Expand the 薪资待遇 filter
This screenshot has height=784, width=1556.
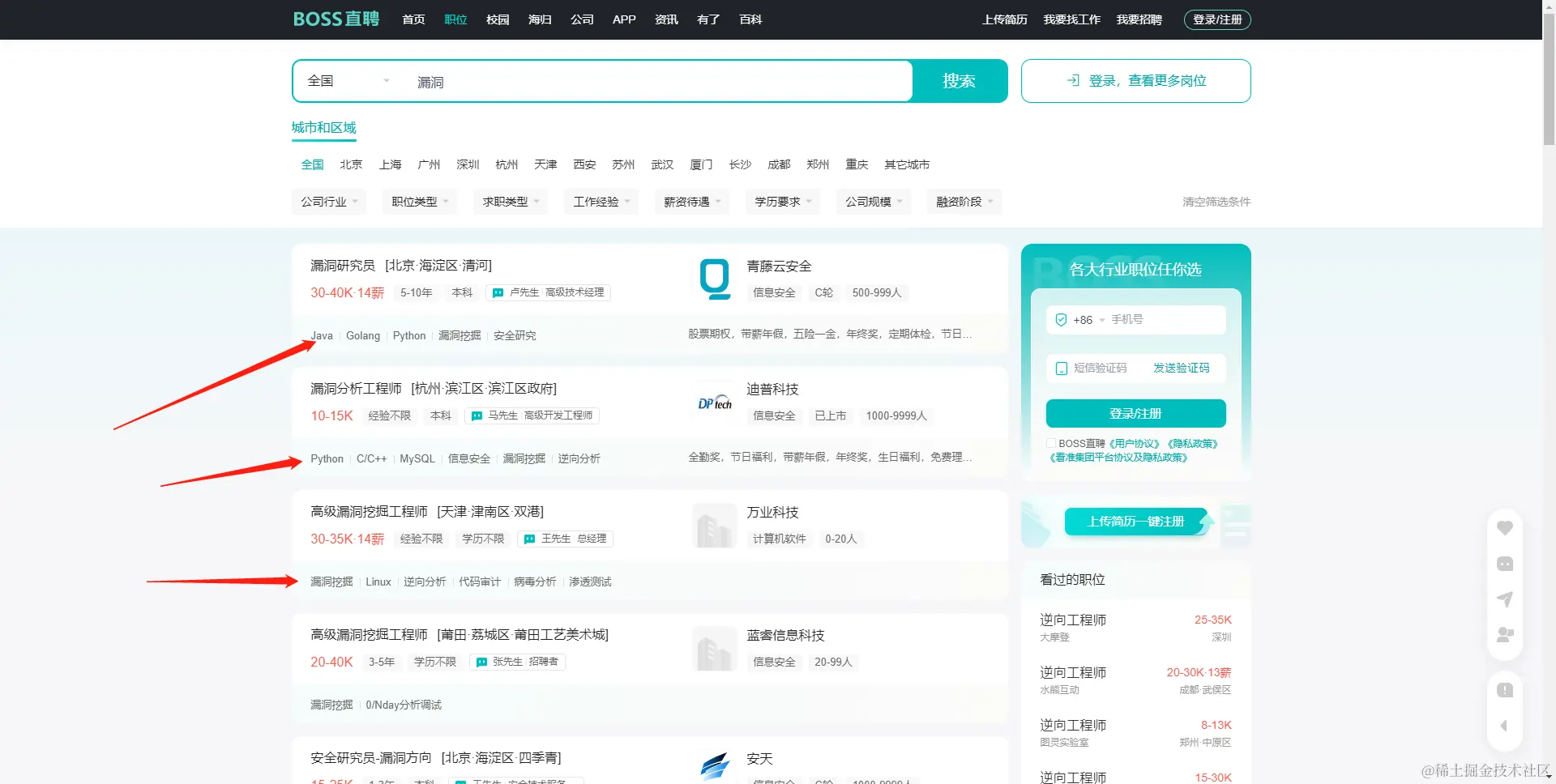692,202
